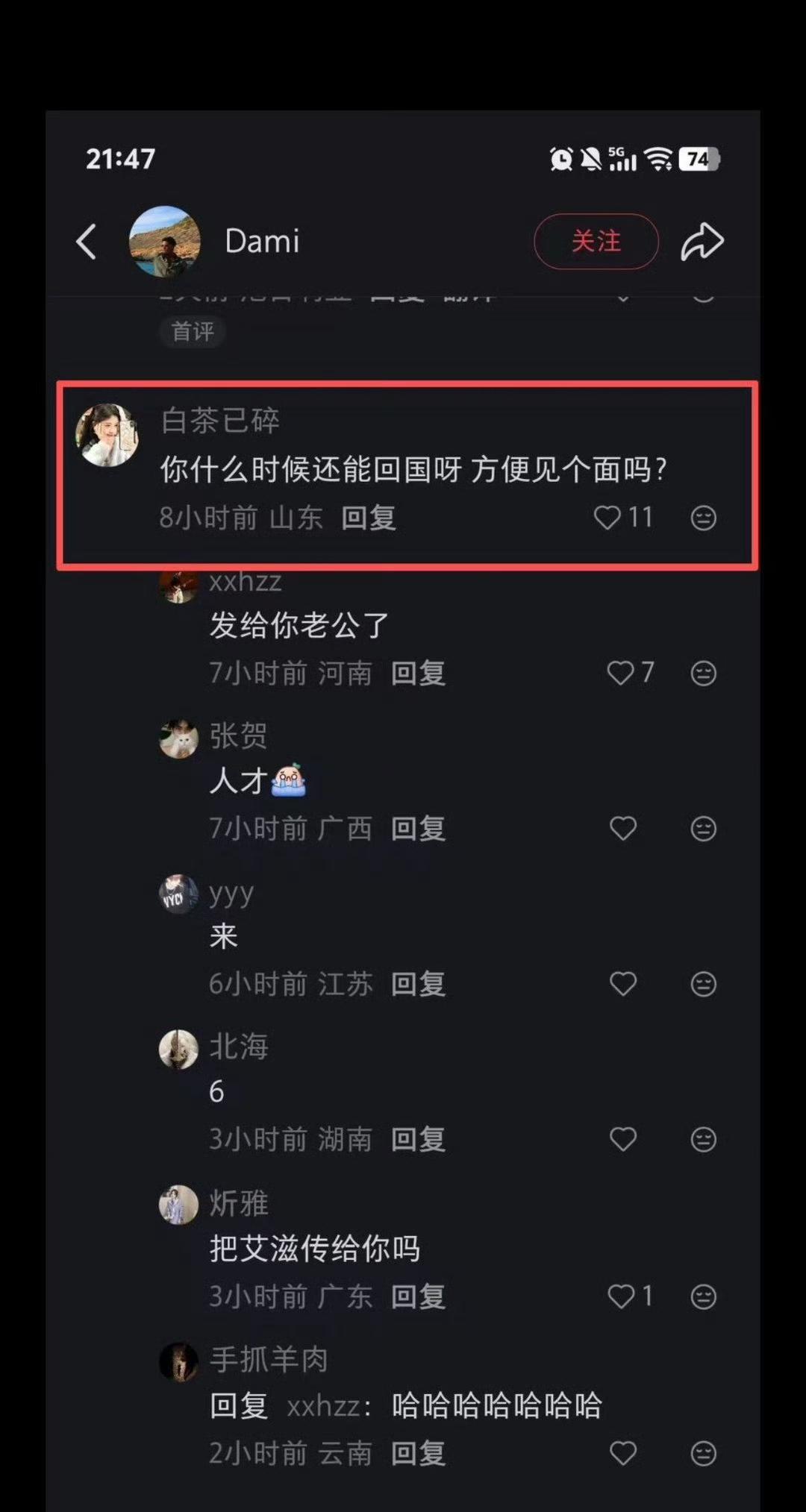Tap dislike face on 北海's comment
The image size is (806, 1512).
[x=703, y=1139]
